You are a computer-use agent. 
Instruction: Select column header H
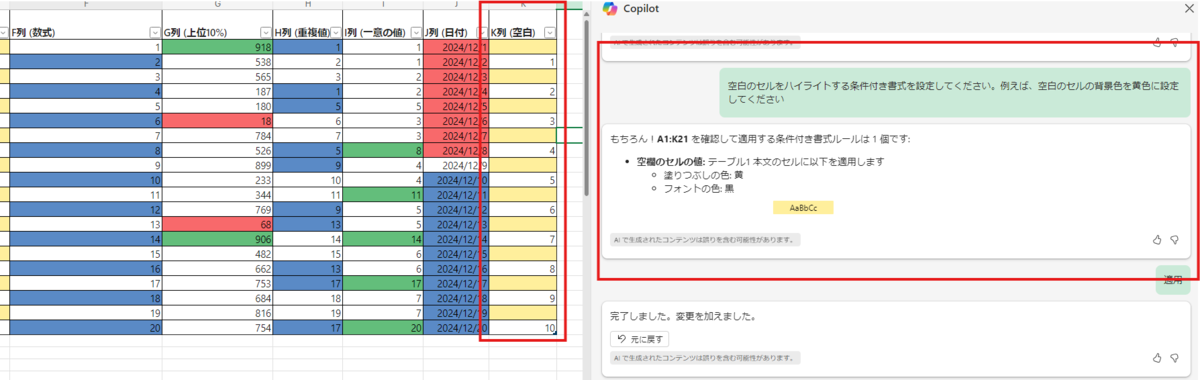coord(307,5)
